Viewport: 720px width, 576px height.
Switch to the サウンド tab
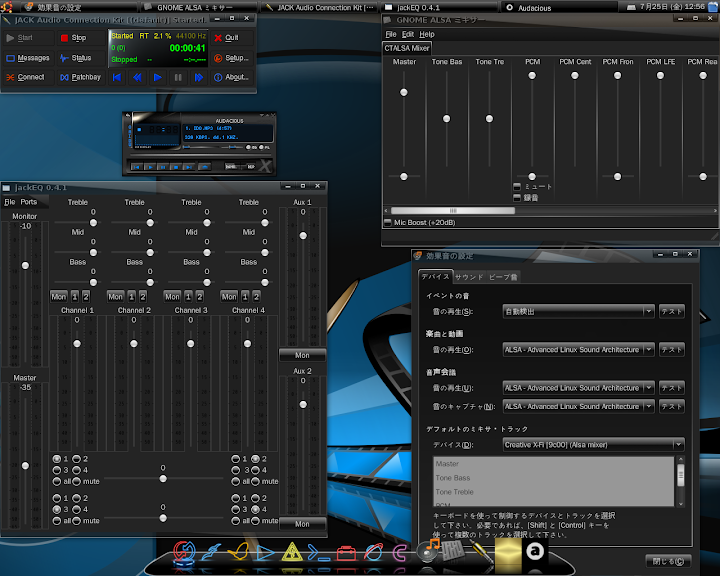point(469,277)
